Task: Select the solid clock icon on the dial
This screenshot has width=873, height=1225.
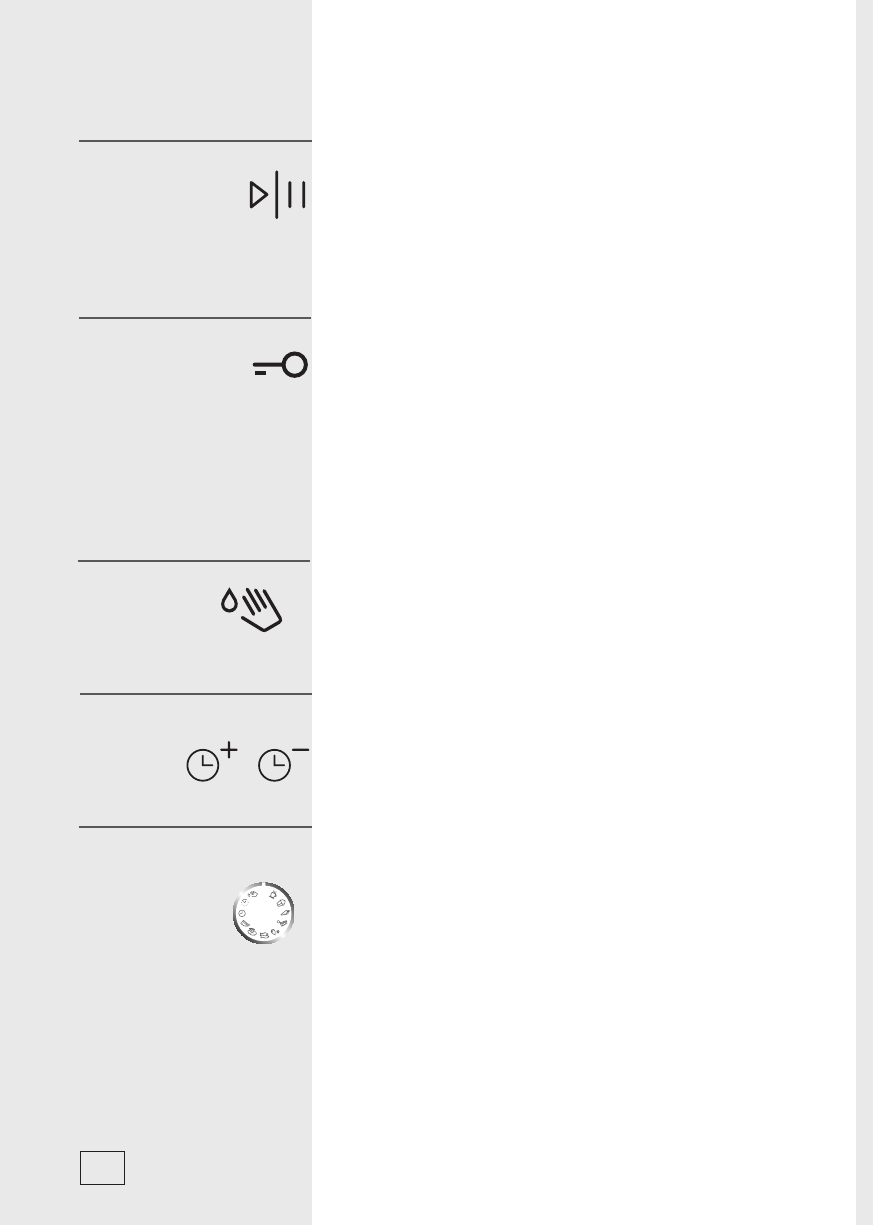Action: pyautogui.click(x=242, y=913)
